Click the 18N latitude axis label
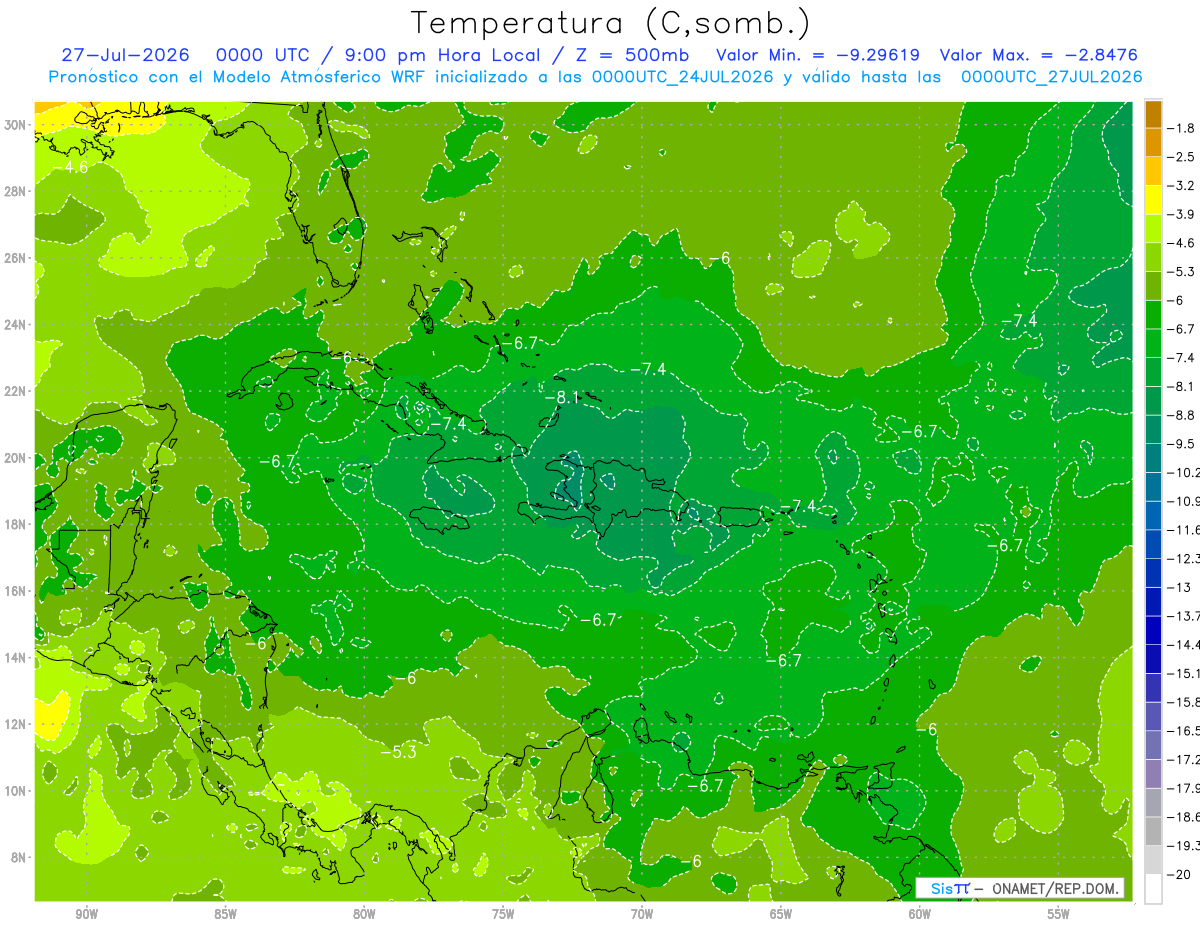 point(17,524)
